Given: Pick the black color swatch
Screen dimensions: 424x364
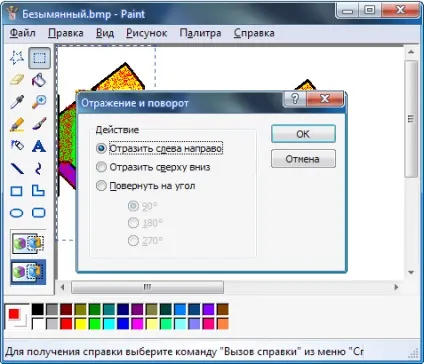Looking at the screenshot, I should (x=38, y=309).
